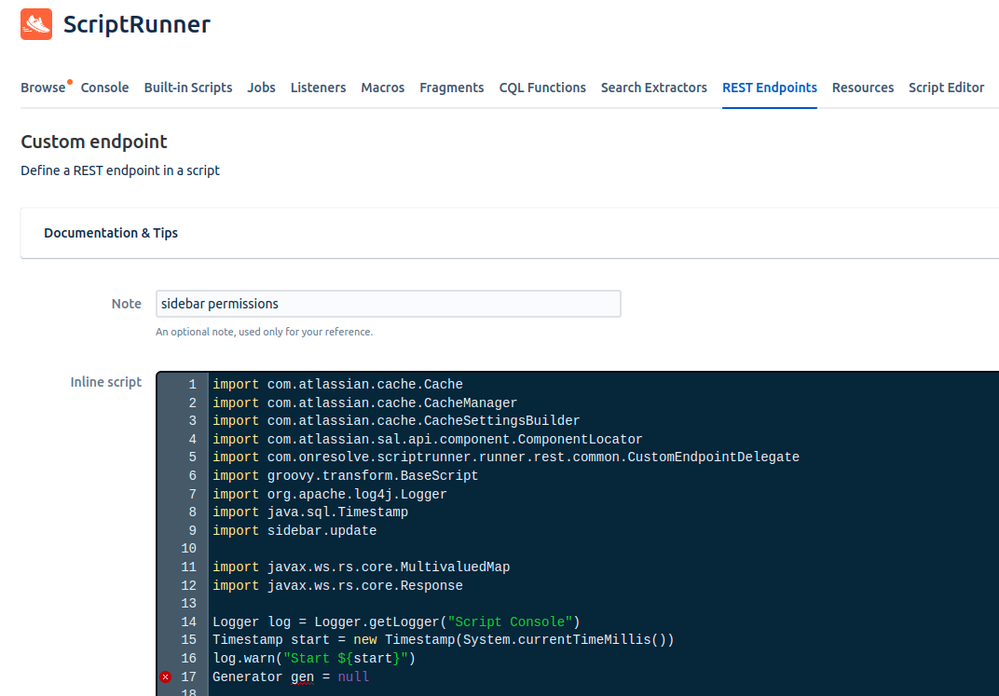999x696 pixels.
Task: Click the underlined gen variable on line 17
Action: point(303,678)
